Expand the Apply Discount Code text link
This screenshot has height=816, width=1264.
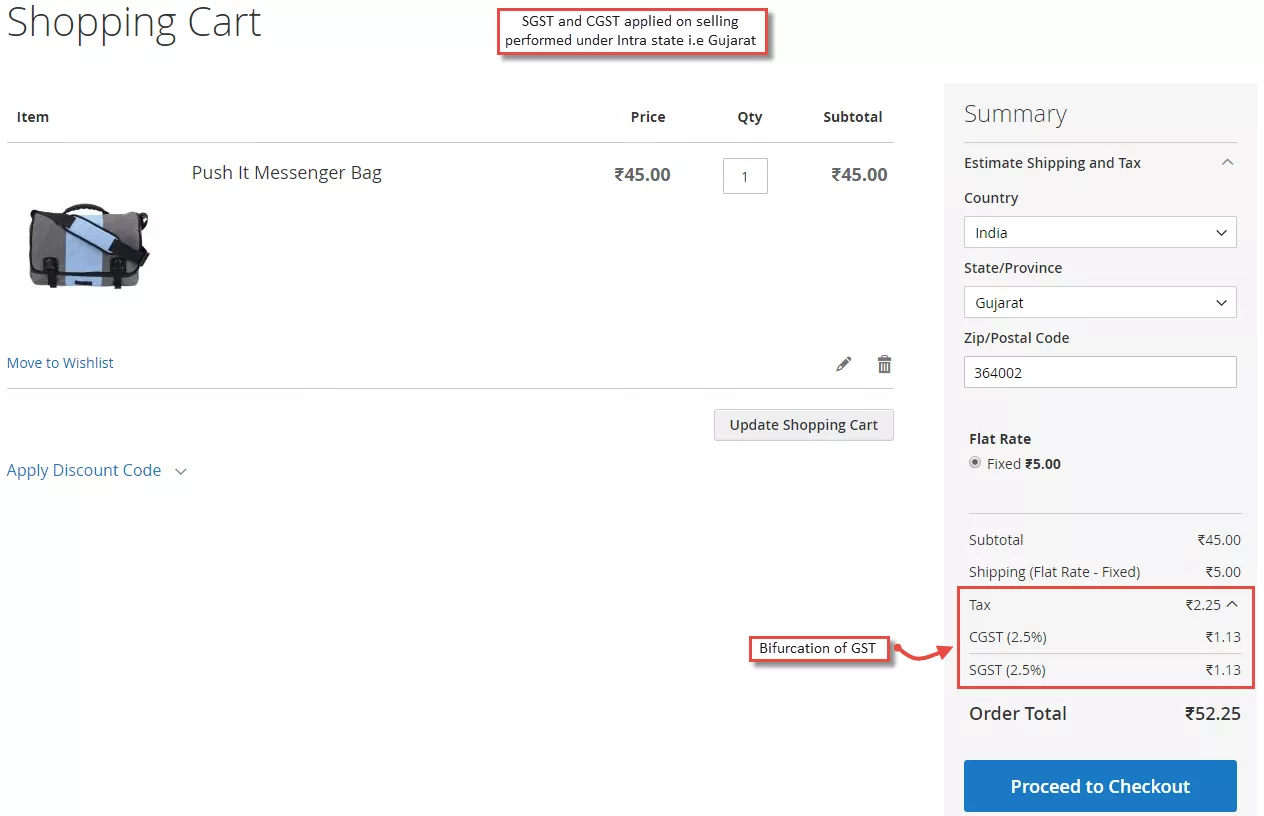click(x=84, y=471)
